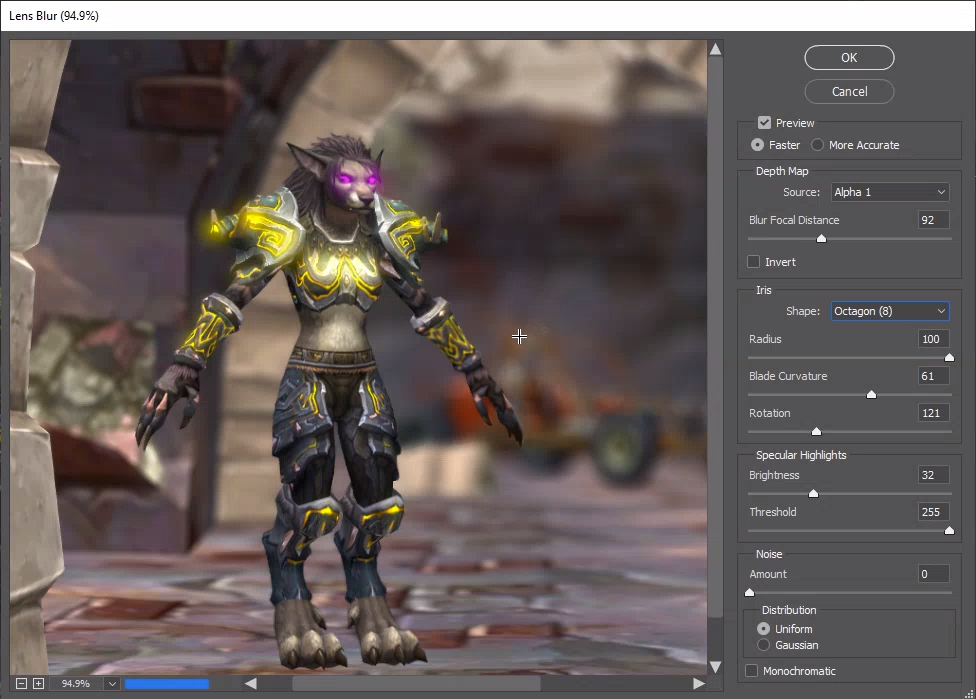Enable the Monochromatic checkbox

(x=751, y=670)
